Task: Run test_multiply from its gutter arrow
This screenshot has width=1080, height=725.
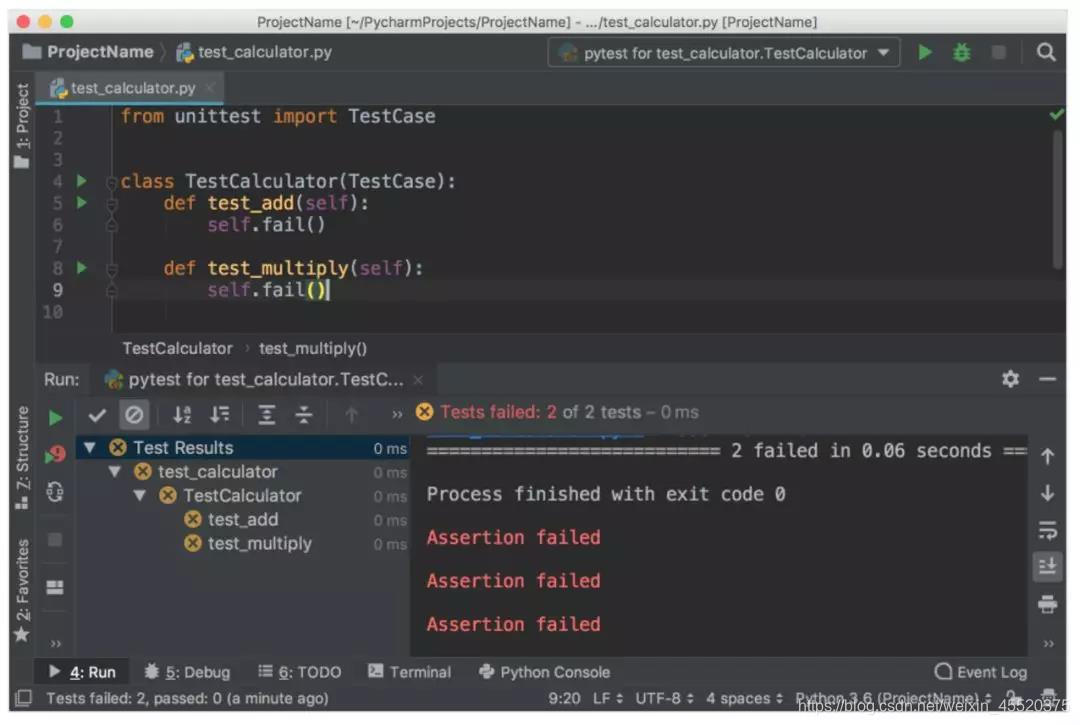Action: coord(82,268)
